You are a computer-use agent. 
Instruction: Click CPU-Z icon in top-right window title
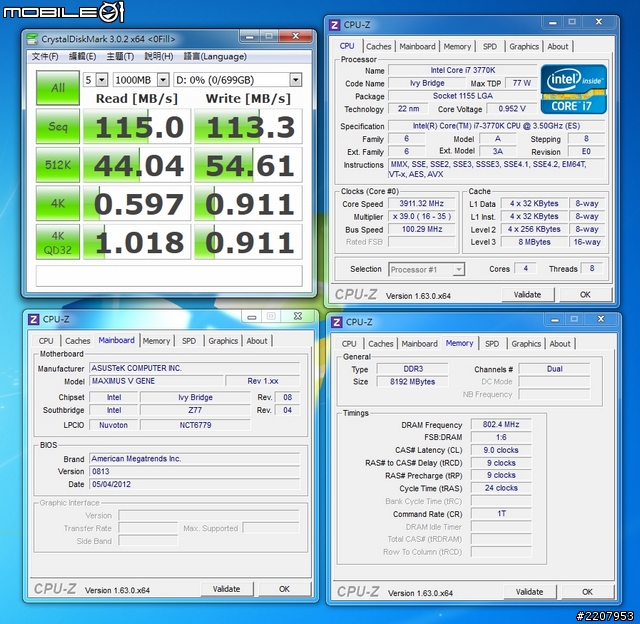(x=335, y=25)
